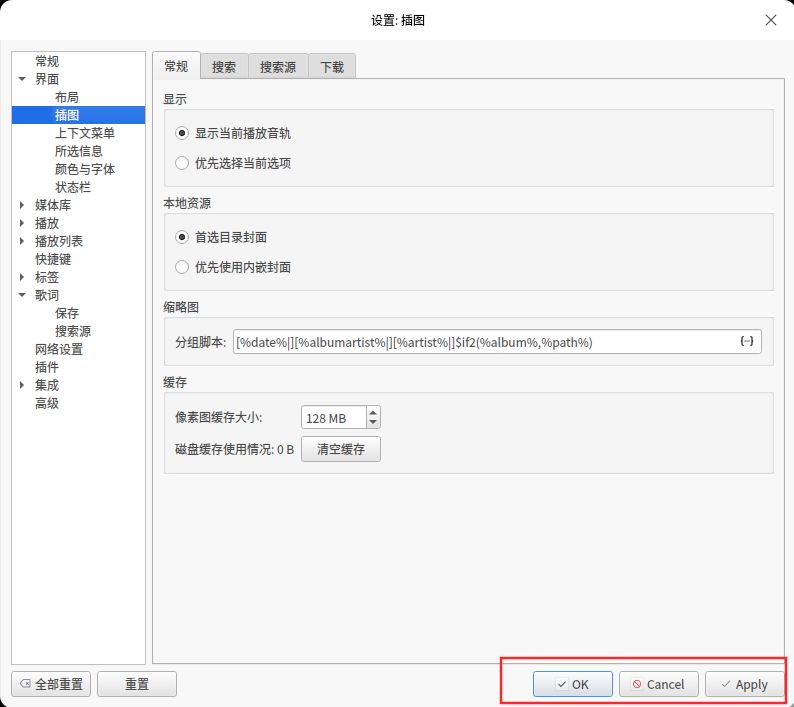Screen dimensions: 794x707
Task: Select 搜索源 under 歌词 in tree
Action: tap(73, 331)
